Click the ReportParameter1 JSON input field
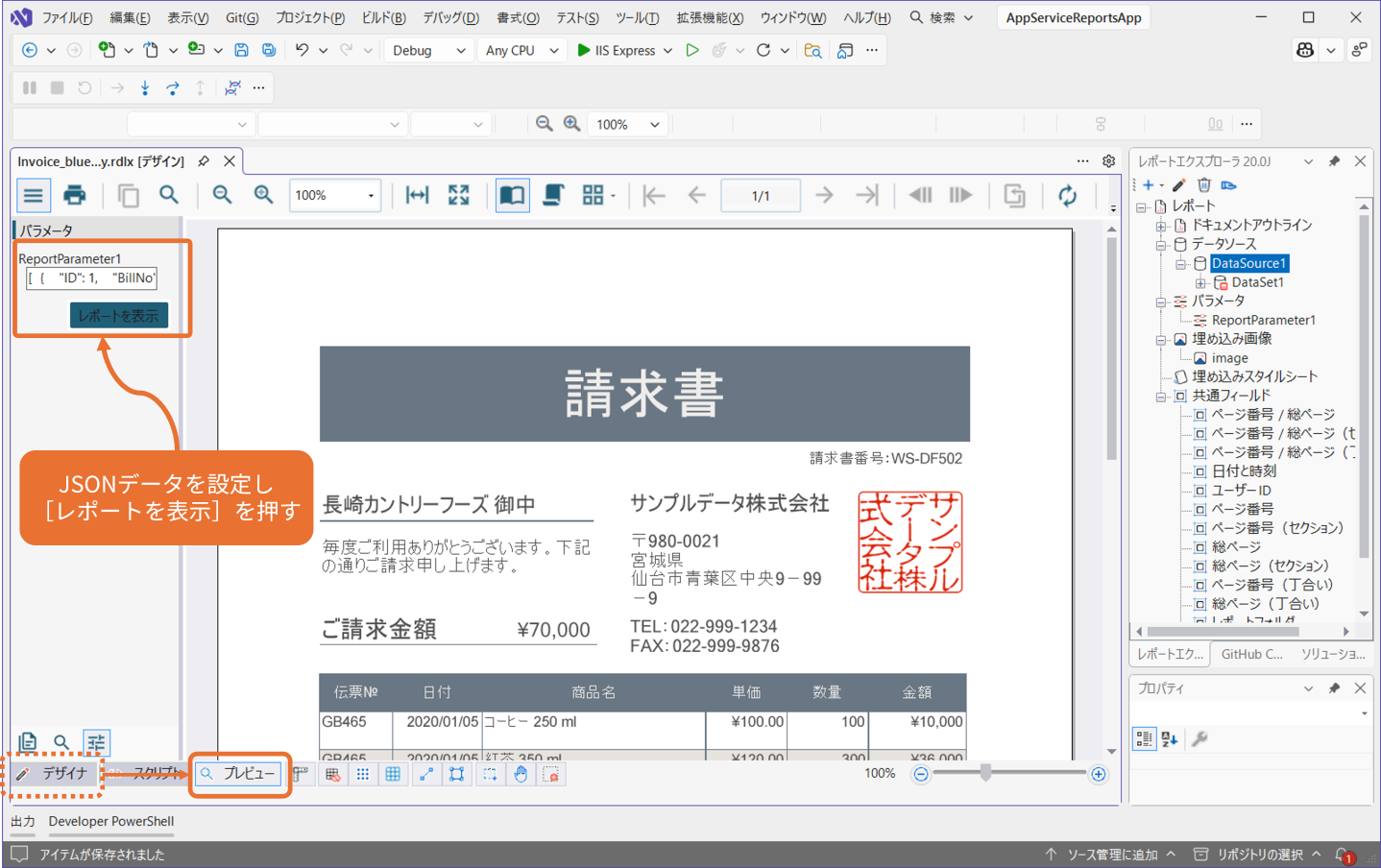This screenshot has width=1381, height=868. pyautogui.click(x=91, y=278)
